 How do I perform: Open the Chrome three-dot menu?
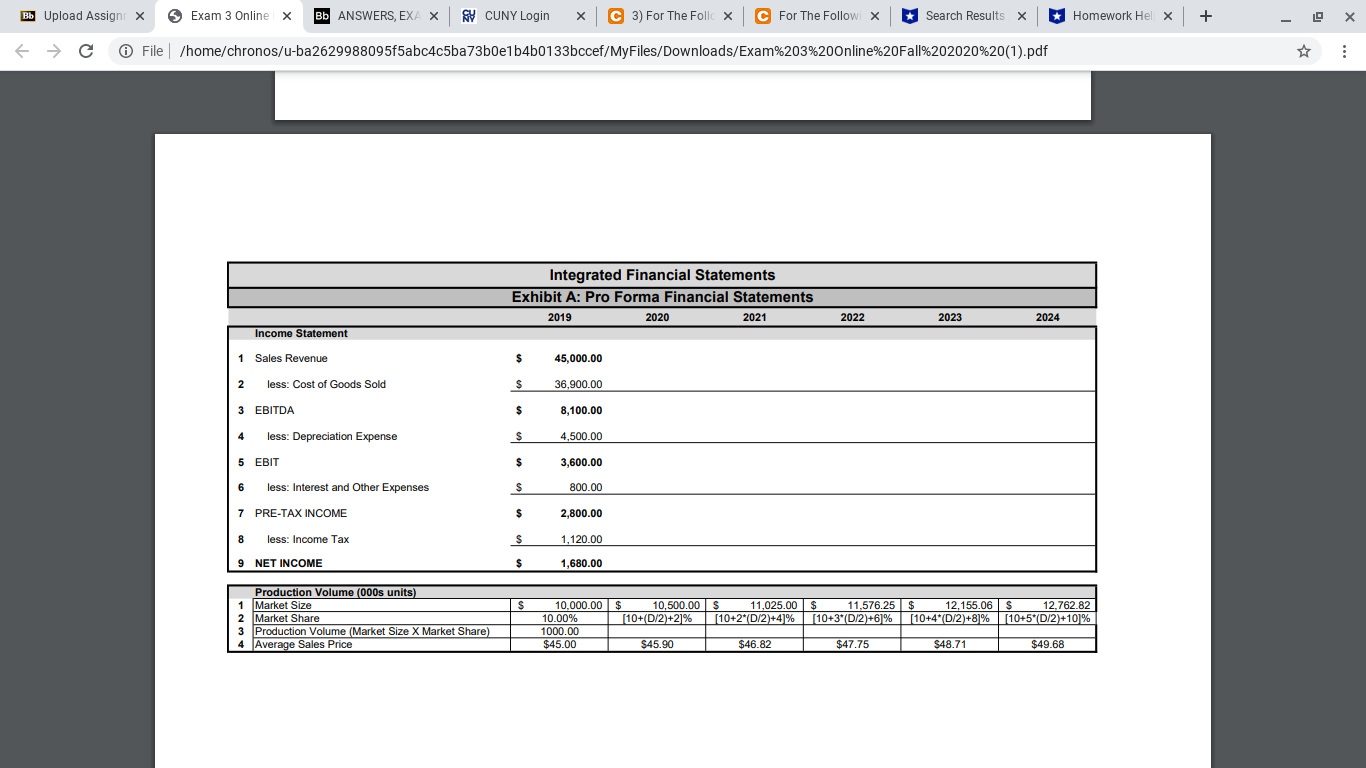1343,50
